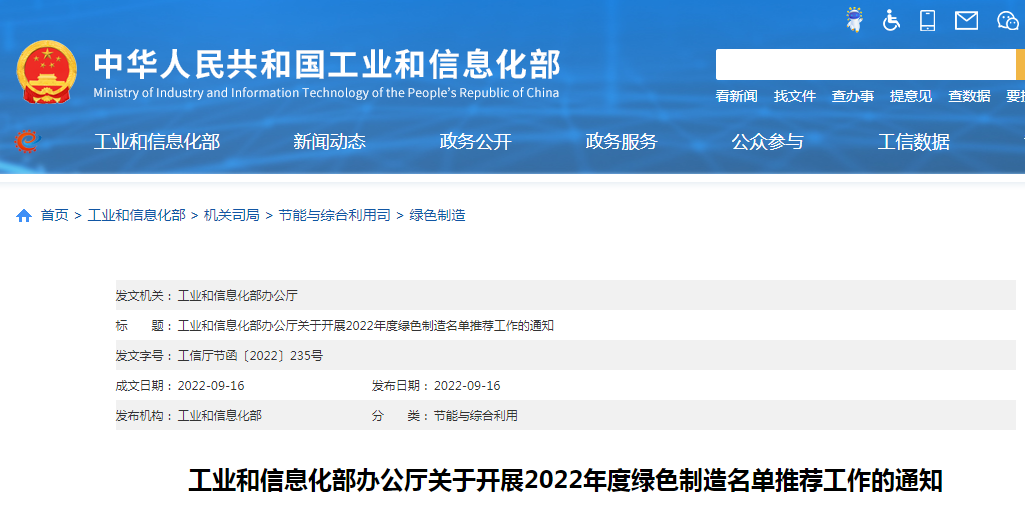Viewport: 1025px width, 526px height.
Task: Go to 公众参与 in the navigation bar
Action: pos(767,142)
